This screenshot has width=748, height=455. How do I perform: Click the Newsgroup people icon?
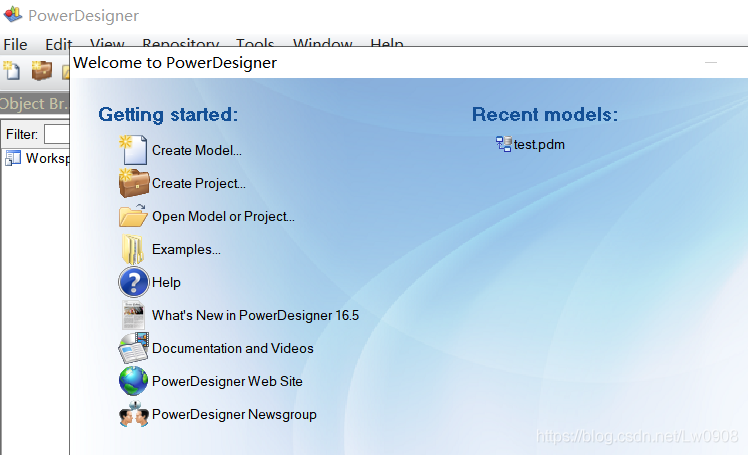(x=134, y=414)
